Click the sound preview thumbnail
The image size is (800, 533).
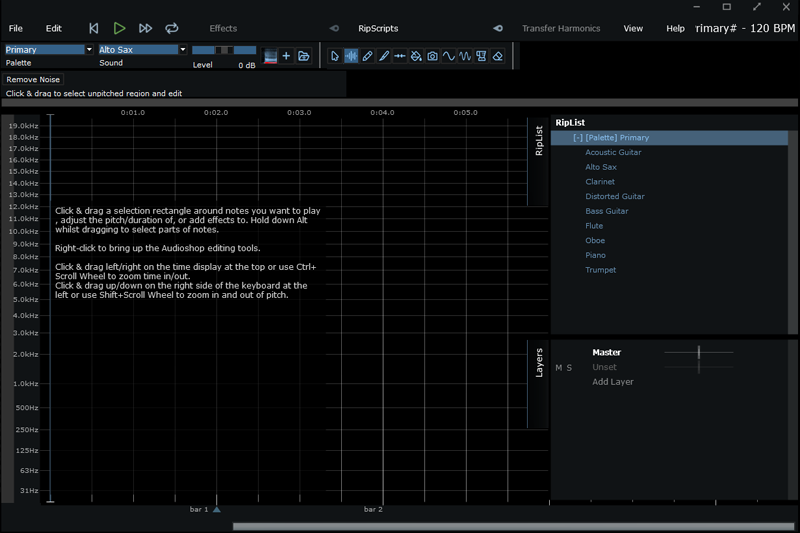pyautogui.click(x=270, y=56)
